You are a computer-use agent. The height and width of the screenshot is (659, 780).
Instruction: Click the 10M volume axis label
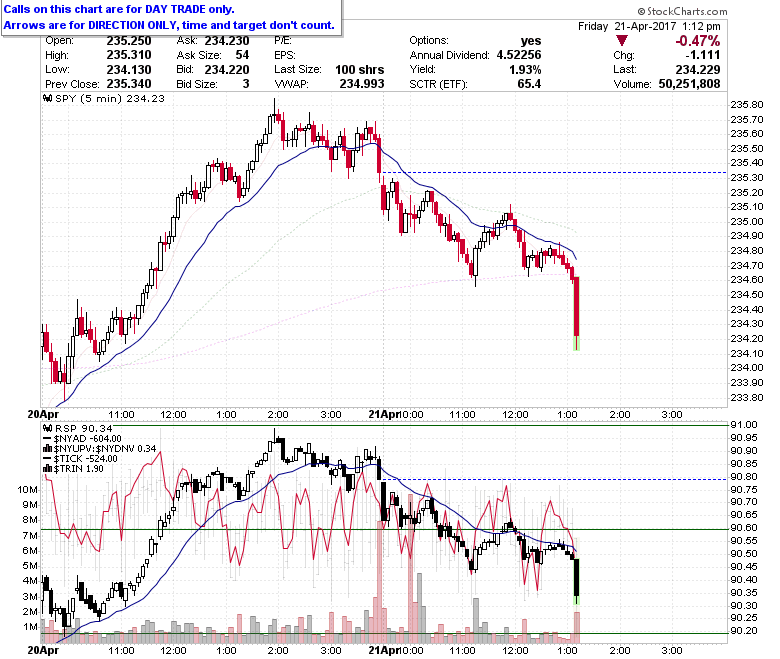pos(27,489)
